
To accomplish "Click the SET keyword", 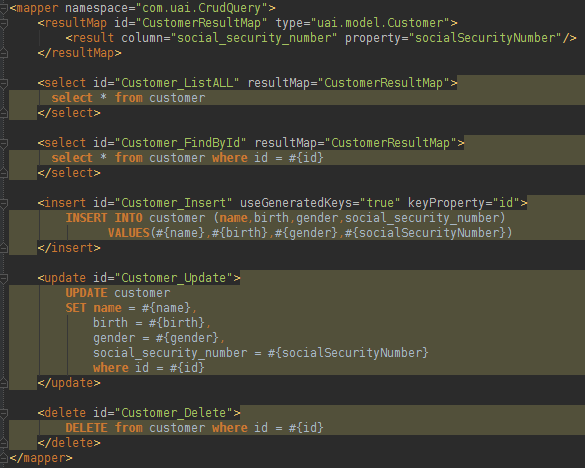I will [76, 308].
